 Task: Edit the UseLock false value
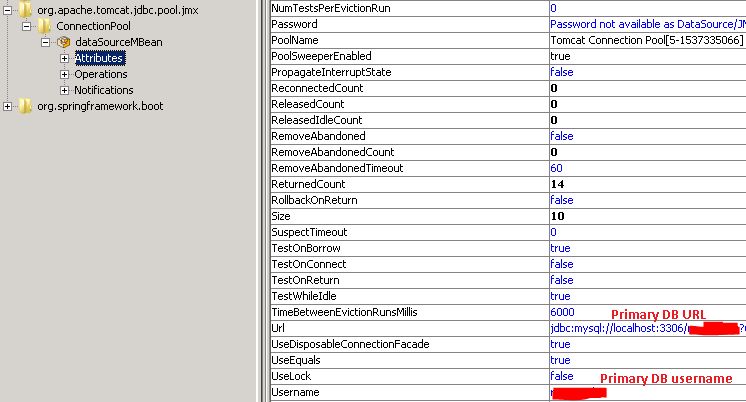tap(562, 376)
